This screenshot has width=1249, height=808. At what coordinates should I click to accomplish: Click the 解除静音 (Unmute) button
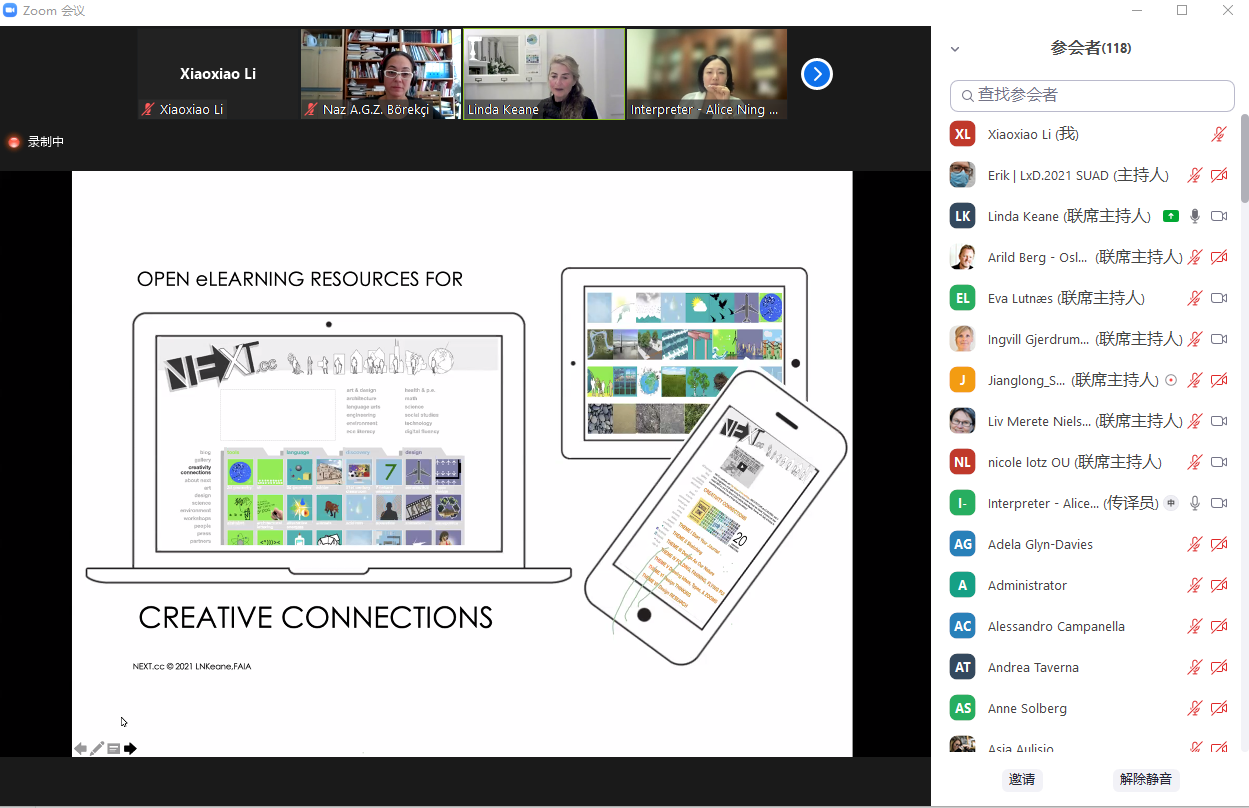[1145, 779]
